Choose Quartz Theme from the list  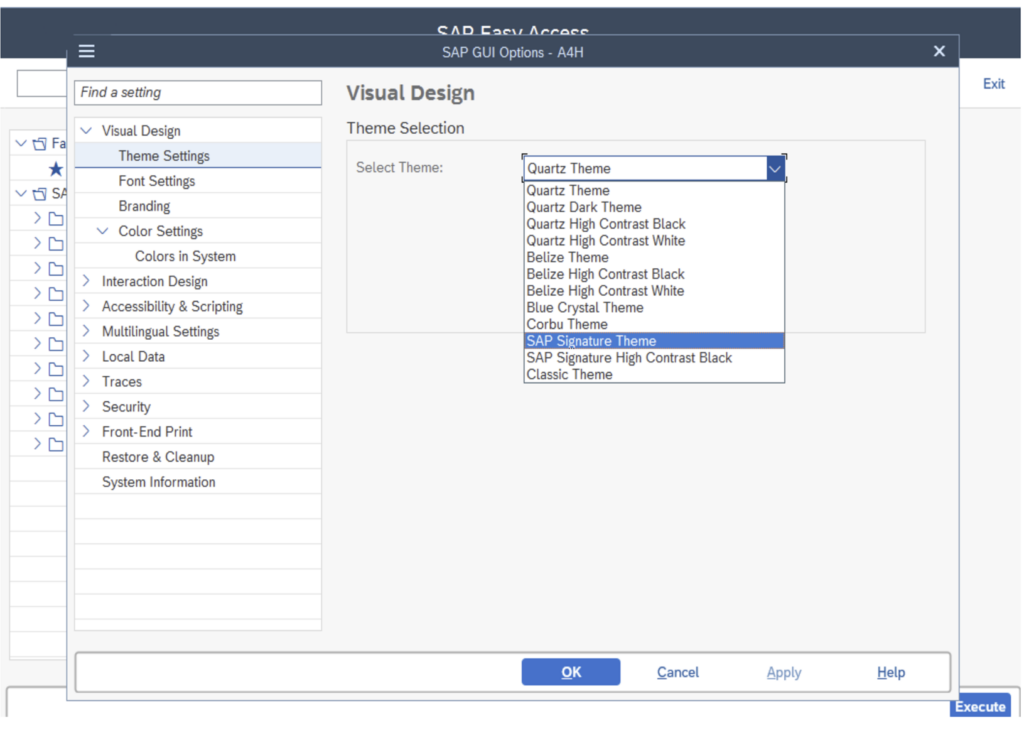(x=654, y=191)
